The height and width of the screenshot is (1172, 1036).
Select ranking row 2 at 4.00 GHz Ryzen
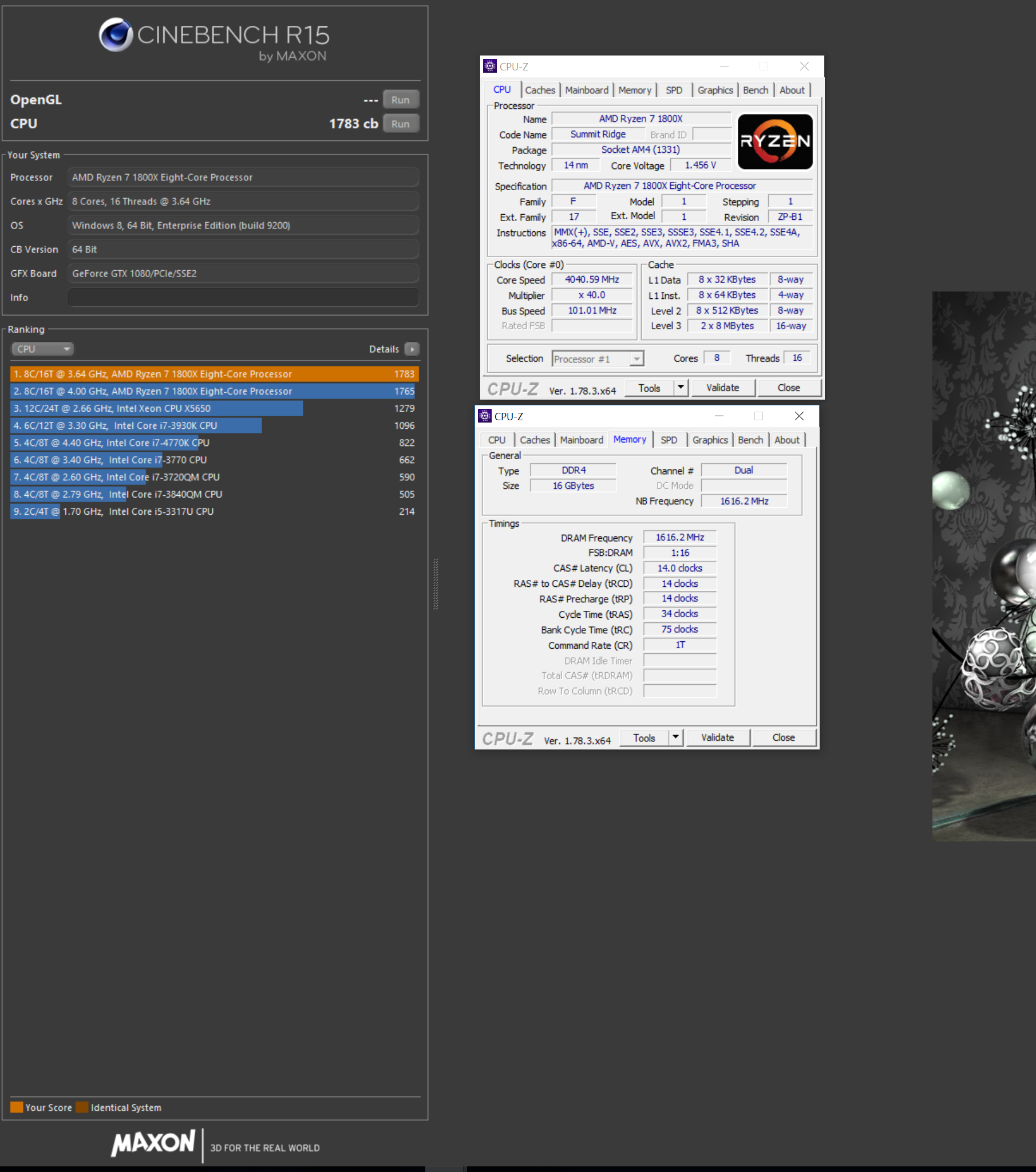coord(215,391)
